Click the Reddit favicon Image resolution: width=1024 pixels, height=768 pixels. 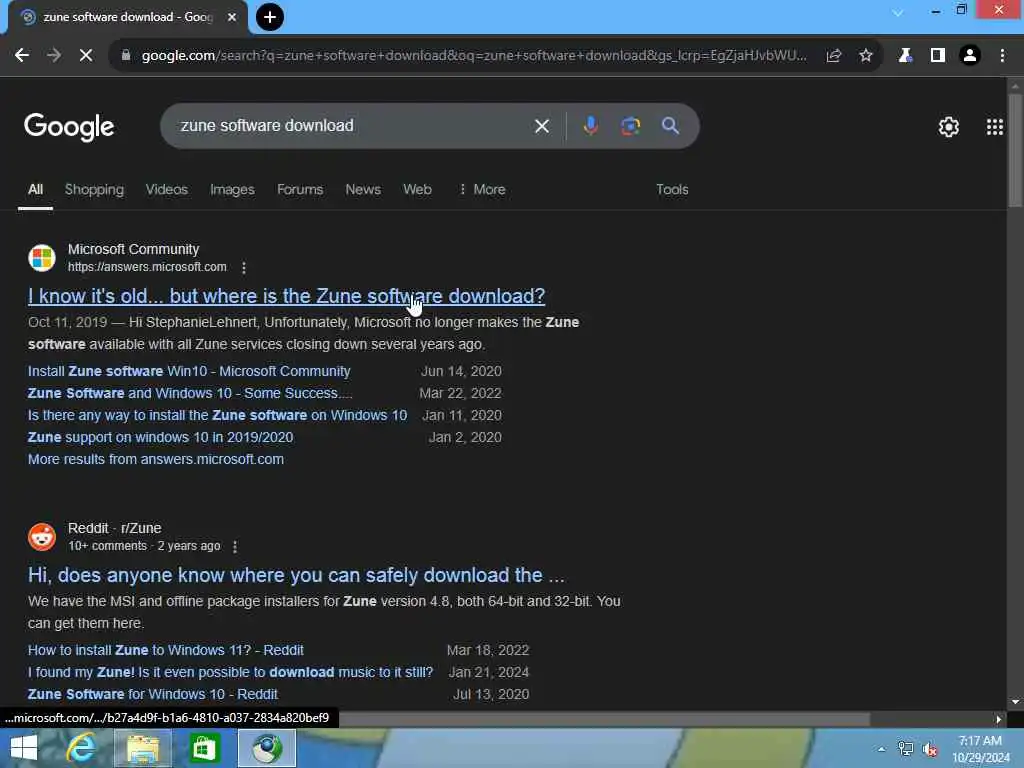pos(42,537)
